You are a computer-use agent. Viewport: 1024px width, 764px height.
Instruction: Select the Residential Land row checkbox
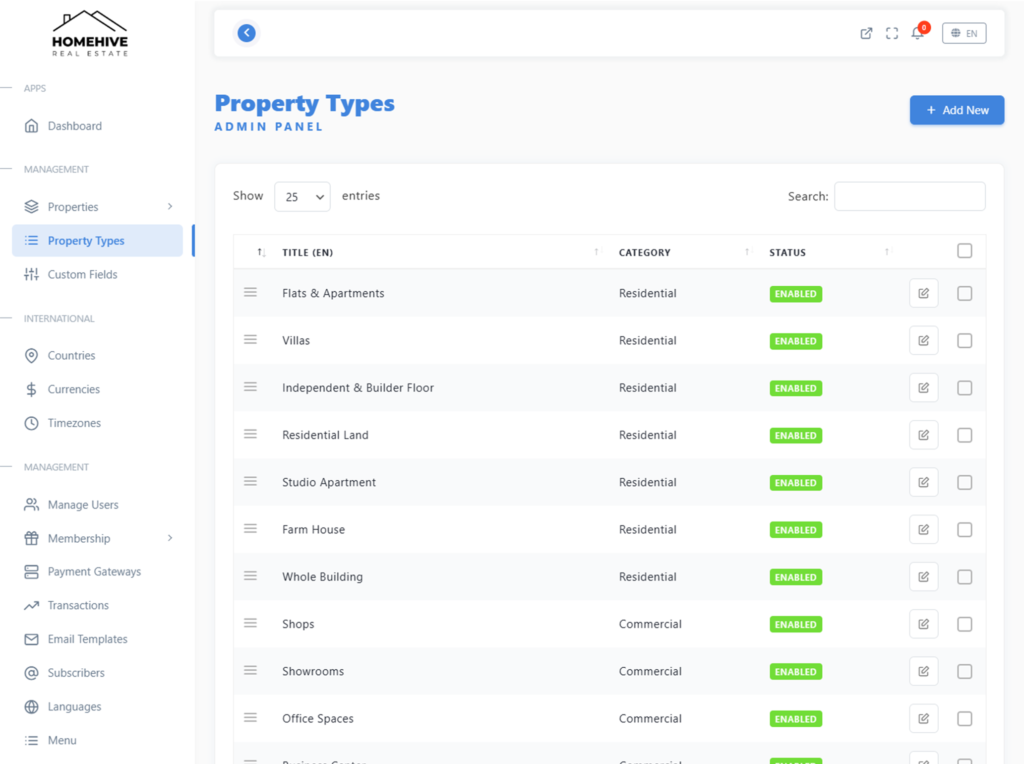tap(964, 435)
